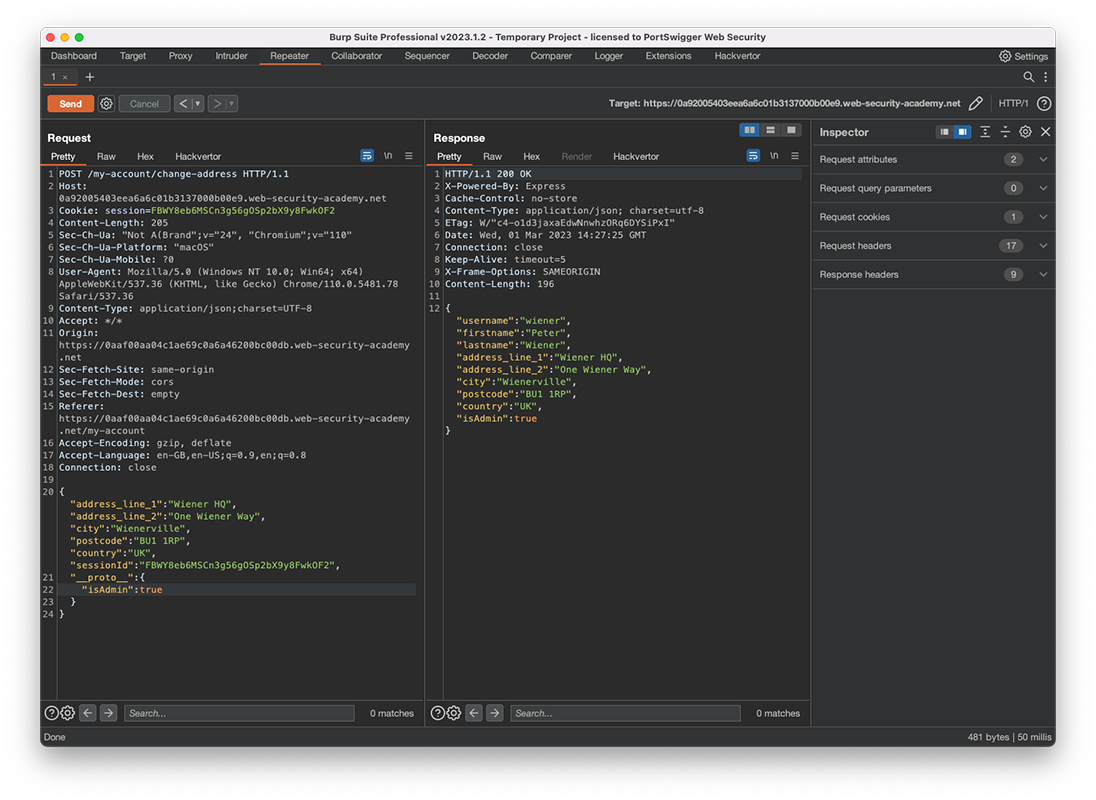Screen dimensions: 1096x800
Task: Open Inspector settings gear
Action: pyautogui.click(x=1025, y=132)
